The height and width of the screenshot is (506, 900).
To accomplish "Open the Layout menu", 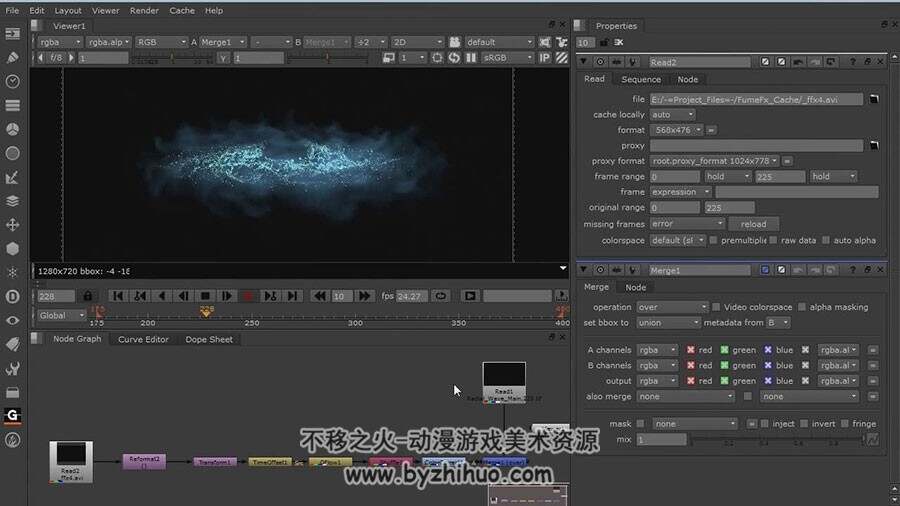I will click(68, 10).
